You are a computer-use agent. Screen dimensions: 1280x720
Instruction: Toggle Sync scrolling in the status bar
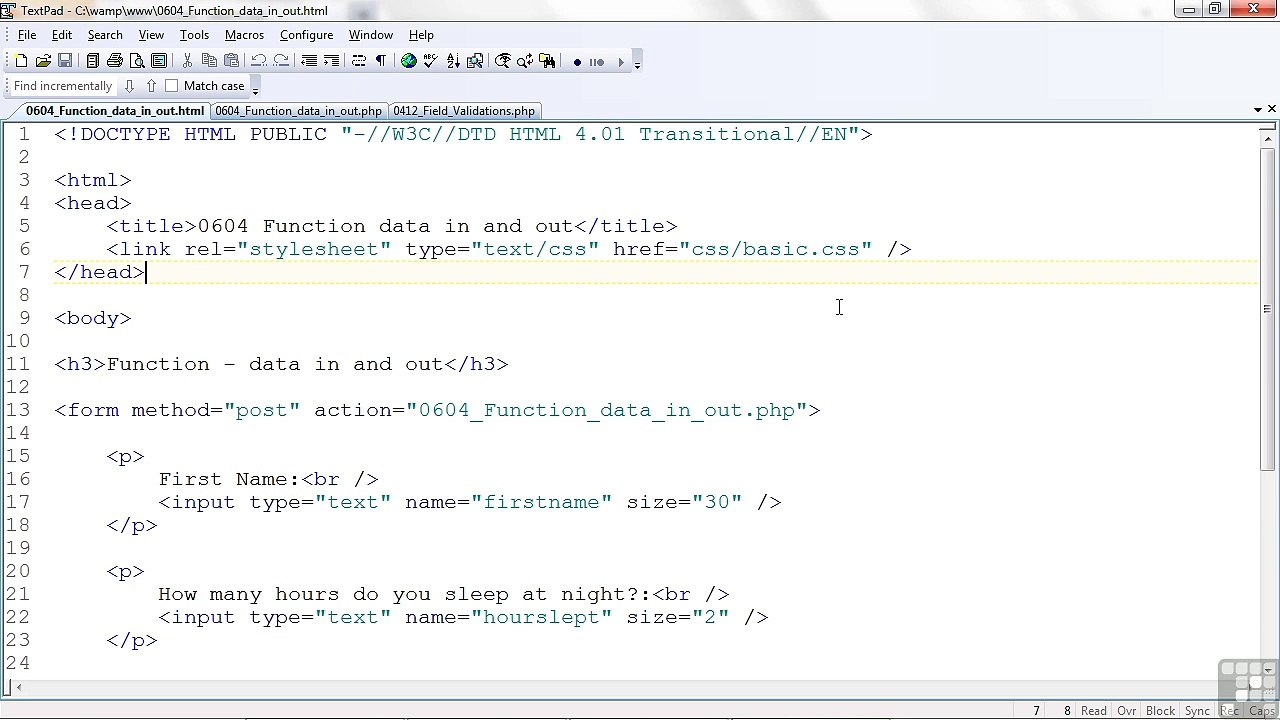(x=1197, y=711)
